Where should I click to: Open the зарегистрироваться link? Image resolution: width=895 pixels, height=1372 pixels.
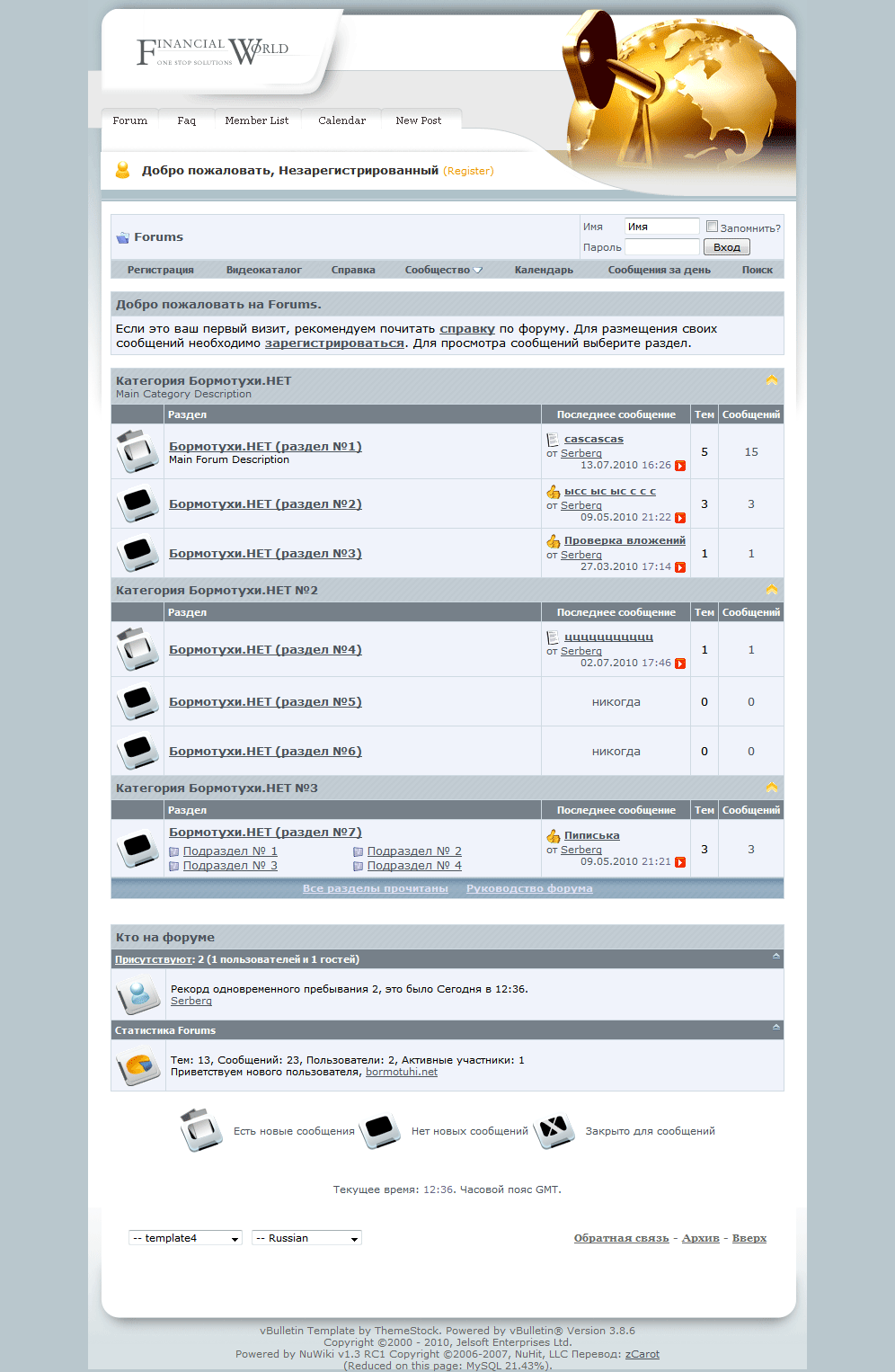[x=334, y=343]
